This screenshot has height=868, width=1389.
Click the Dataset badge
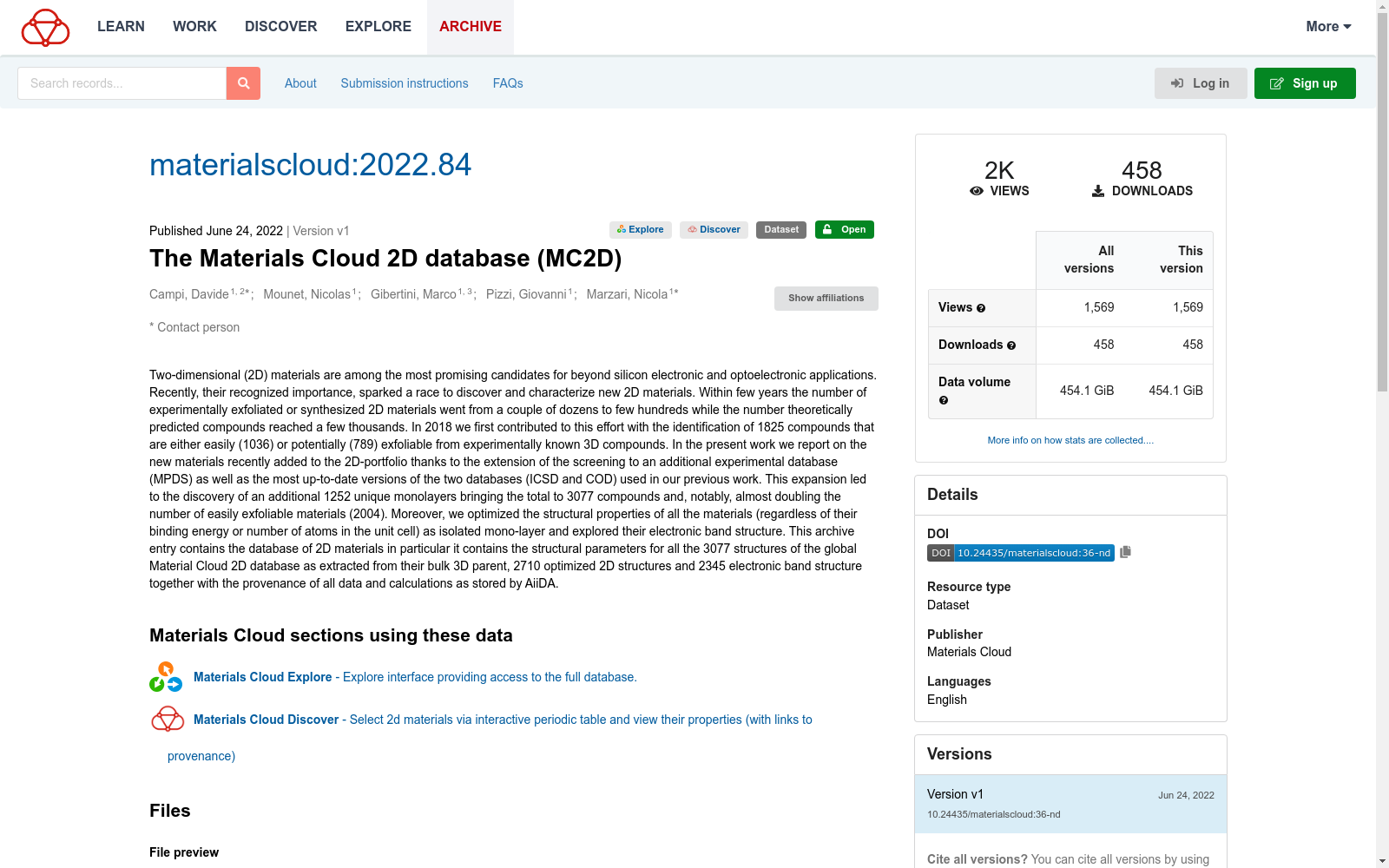[x=781, y=230]
